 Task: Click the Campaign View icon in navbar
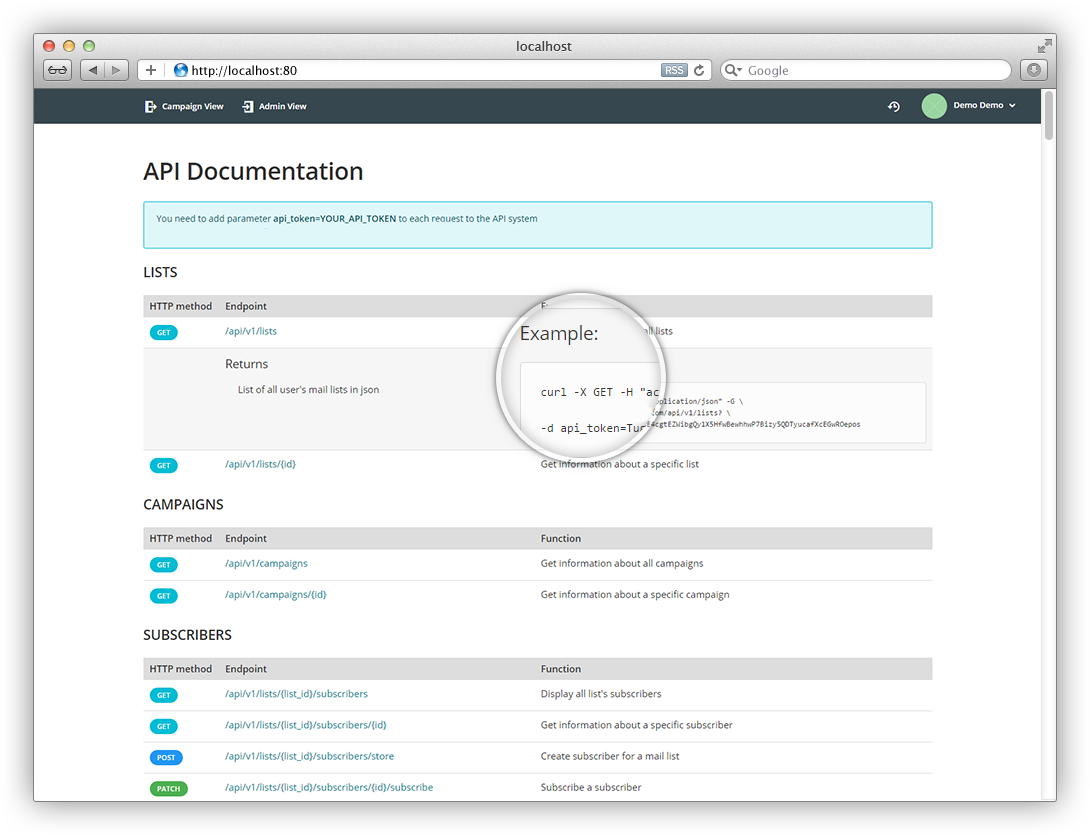click(x=150, y=106)
